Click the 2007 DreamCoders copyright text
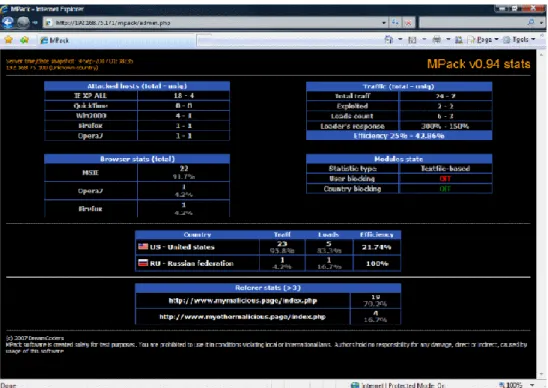 click(x=35, y=338)
